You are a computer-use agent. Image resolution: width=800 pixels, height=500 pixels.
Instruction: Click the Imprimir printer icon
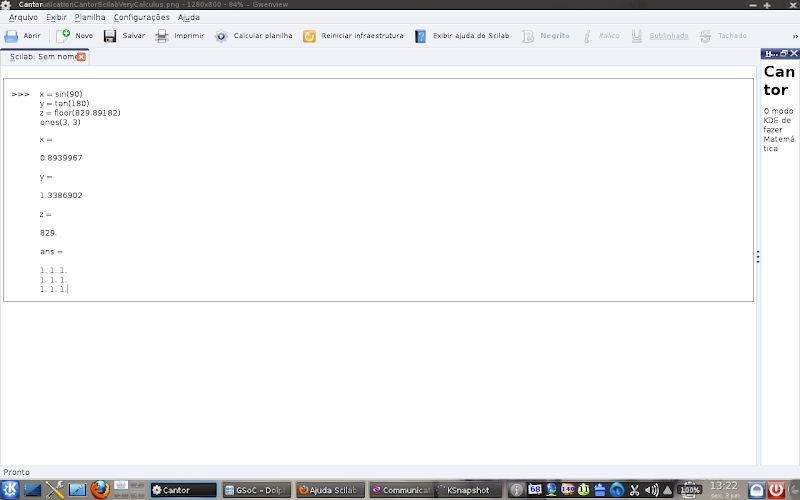(x=162, y=36)
